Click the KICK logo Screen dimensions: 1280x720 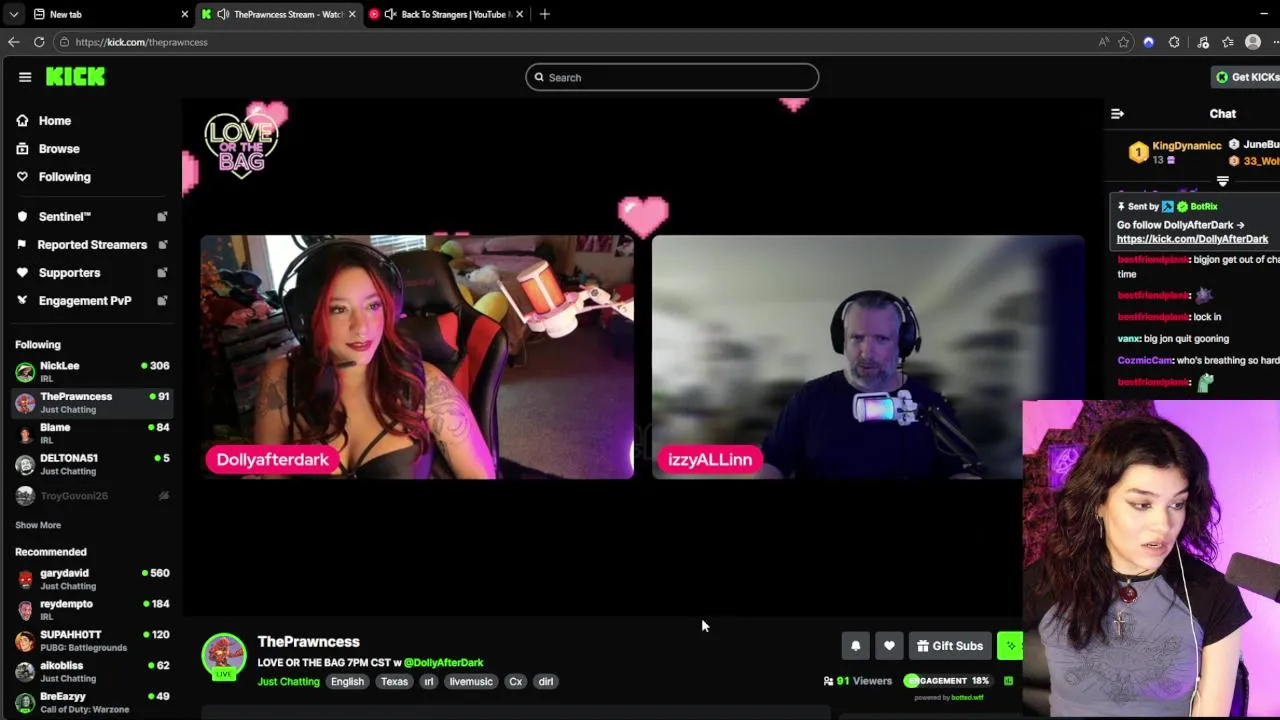(x=75, y=77)
